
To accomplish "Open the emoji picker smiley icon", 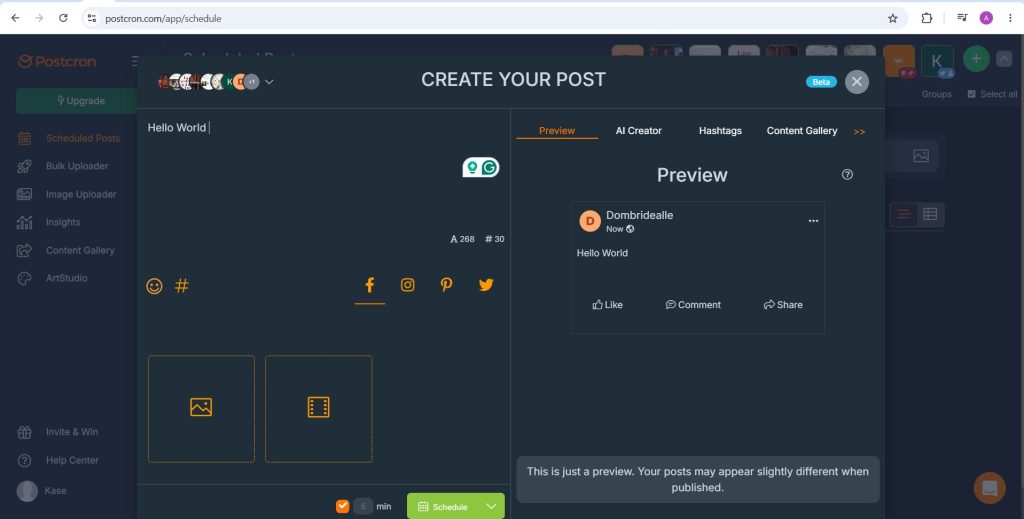I will coord(154,286).
